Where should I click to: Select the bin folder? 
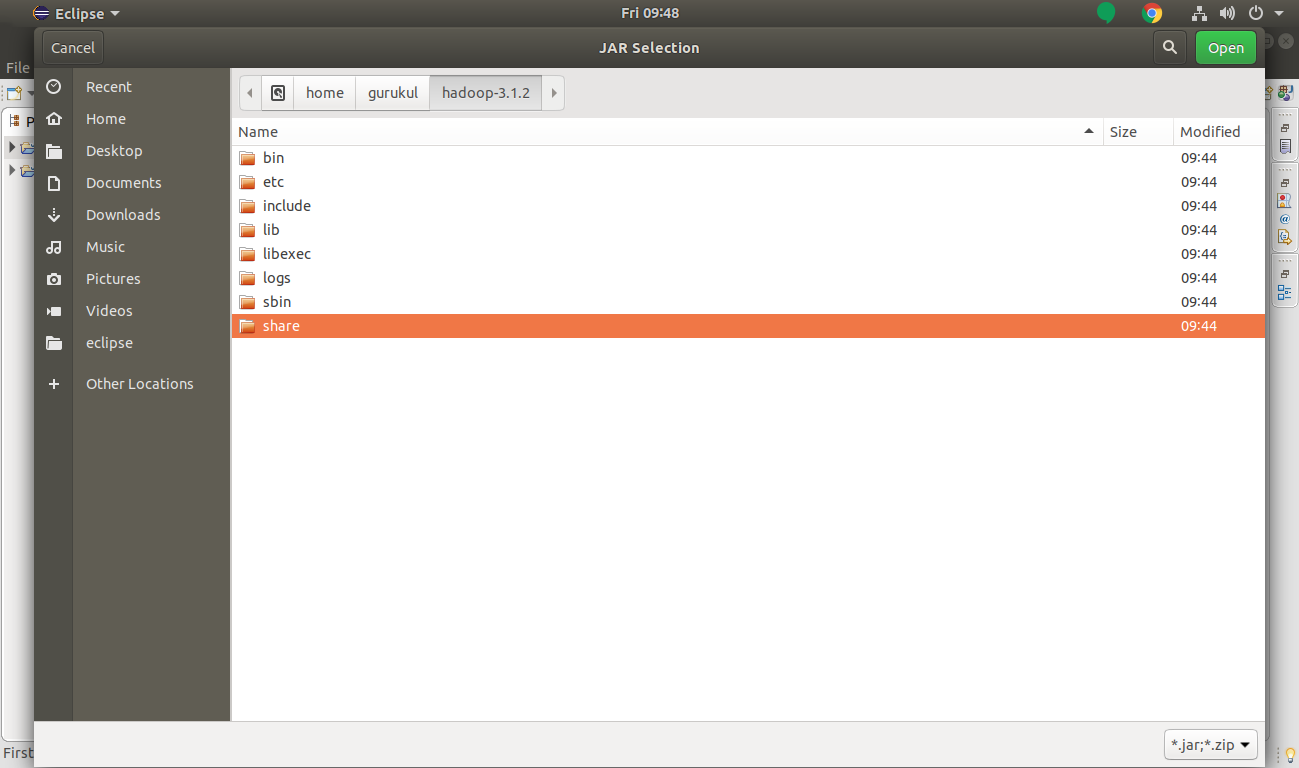(x=748, y=158)
